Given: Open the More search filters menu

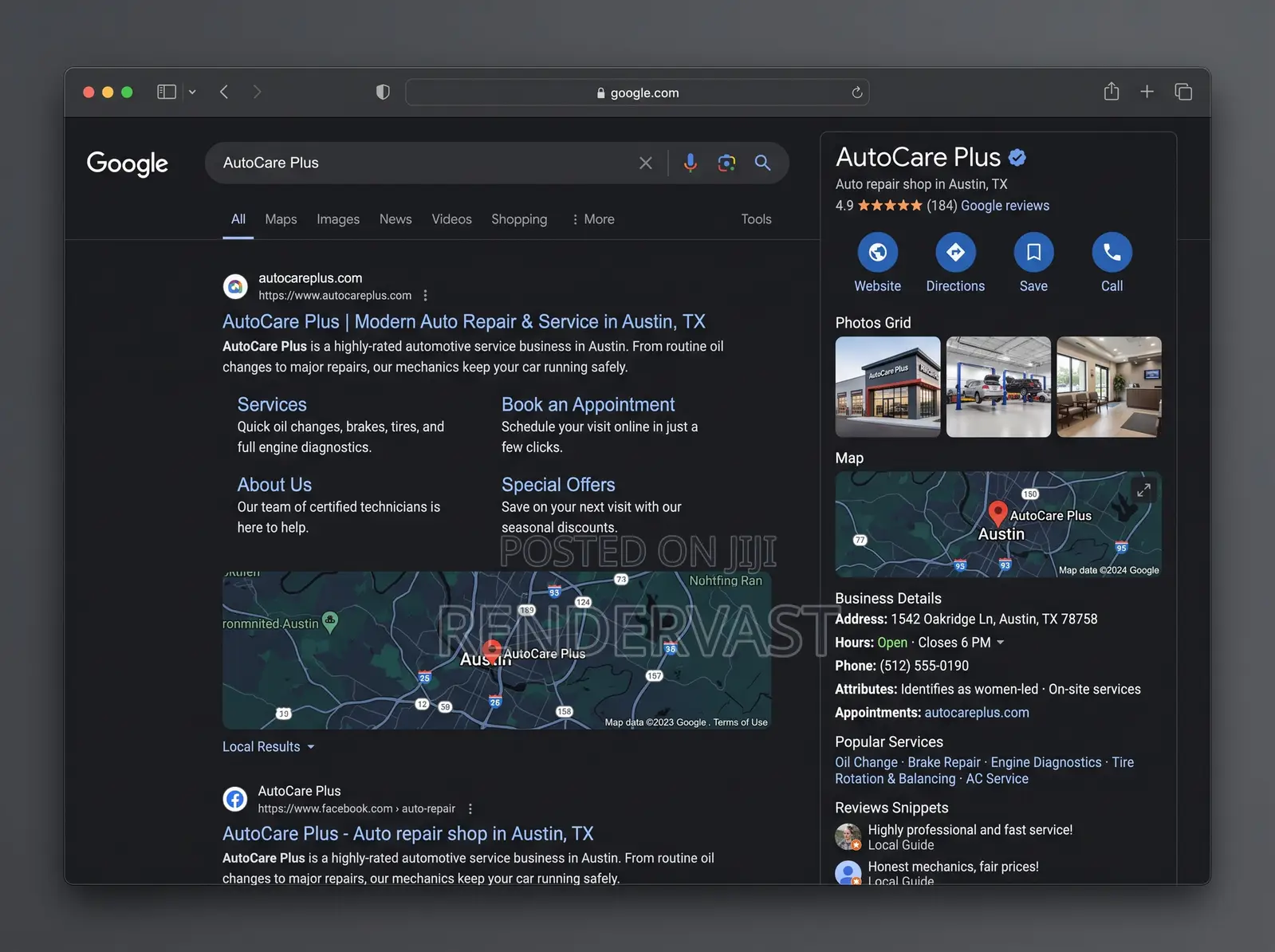Looking at the screenshot, I should (x=593, y=219).
